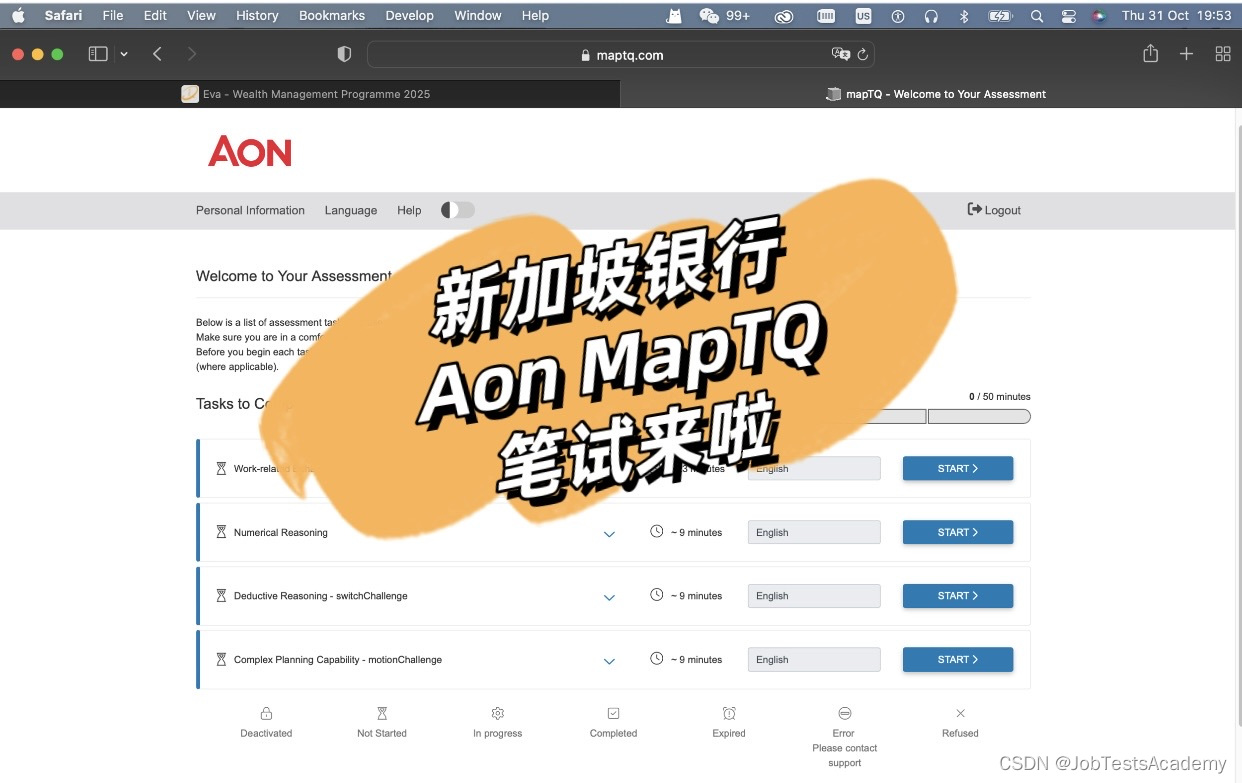The height and width of the screenshot is (783, 1242).
Task: Click the Window menu
Action: (x=478, y=15)
